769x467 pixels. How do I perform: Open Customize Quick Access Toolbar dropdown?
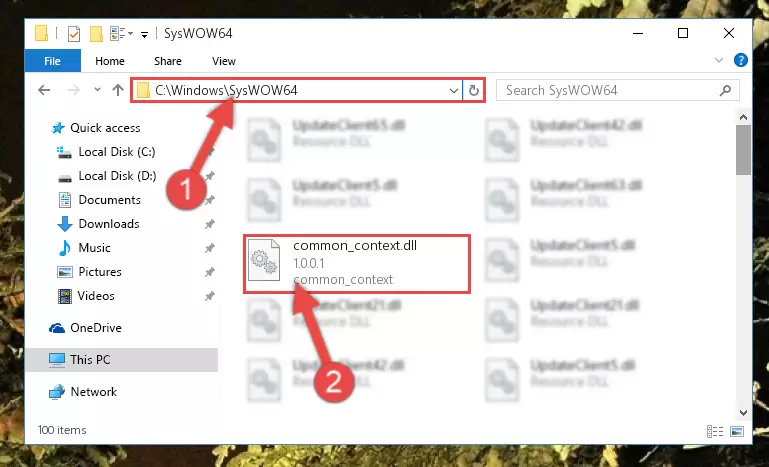click(144, 34)
